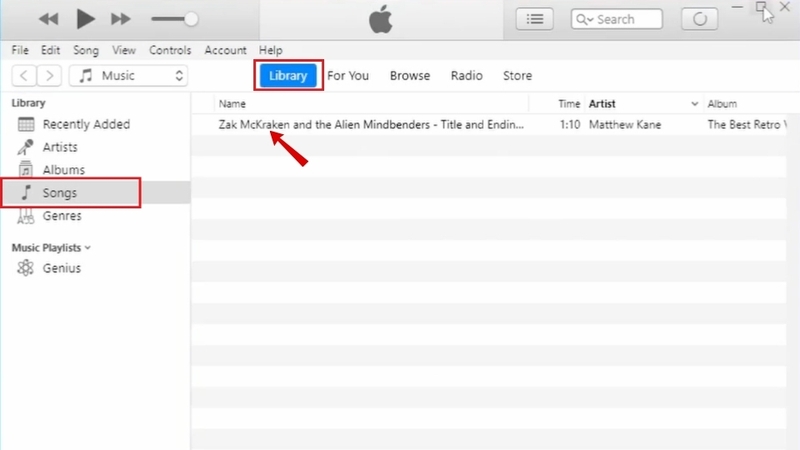Screen dimensions: 800x450
Task: Start playback with the Play button
Action: pyautogui.click(x=85, y=19)
